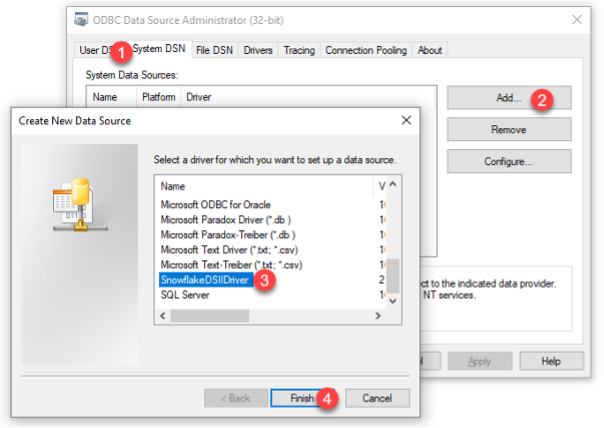Image resolution: width=604 pixels, height=428 pixels.
Task: Click the Add... button
Action: (x=508, y=98)
